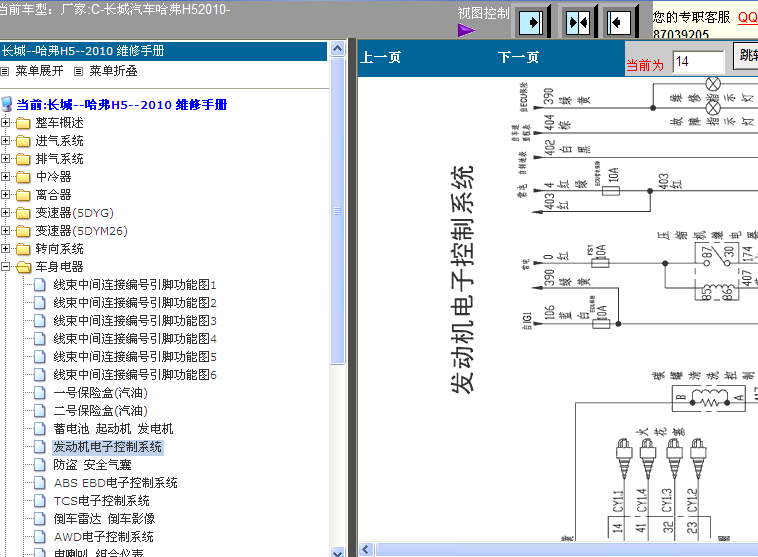Collapse the 车身电器 folder
The width and height of the screenshot is (758, 557).
point(5,266)
